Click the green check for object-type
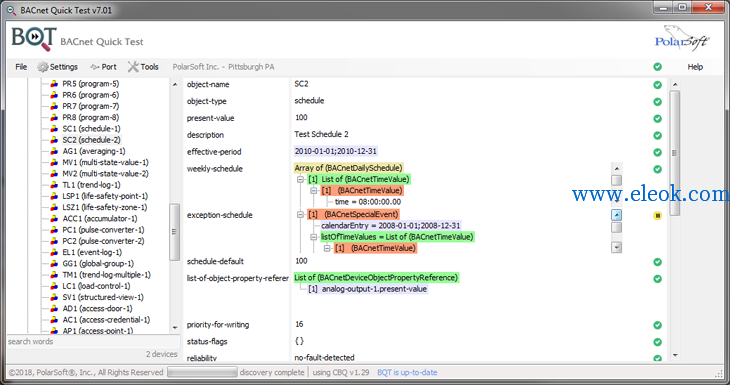The height and width of the screenshot is (385, 730). point(657,101)
